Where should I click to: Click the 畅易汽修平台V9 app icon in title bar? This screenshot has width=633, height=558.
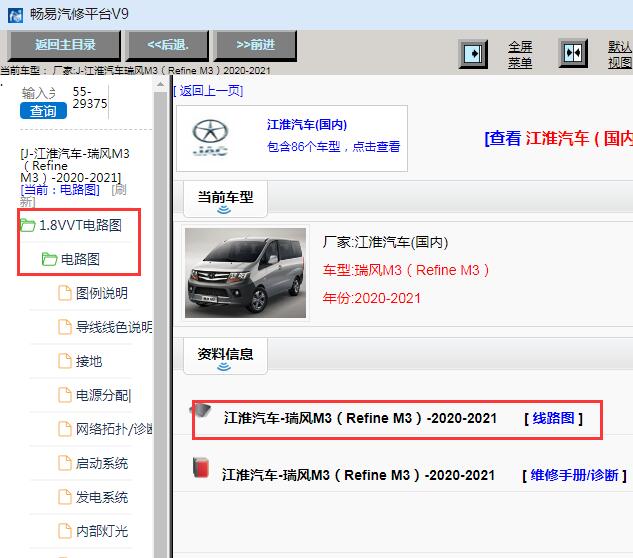point(15,15)
